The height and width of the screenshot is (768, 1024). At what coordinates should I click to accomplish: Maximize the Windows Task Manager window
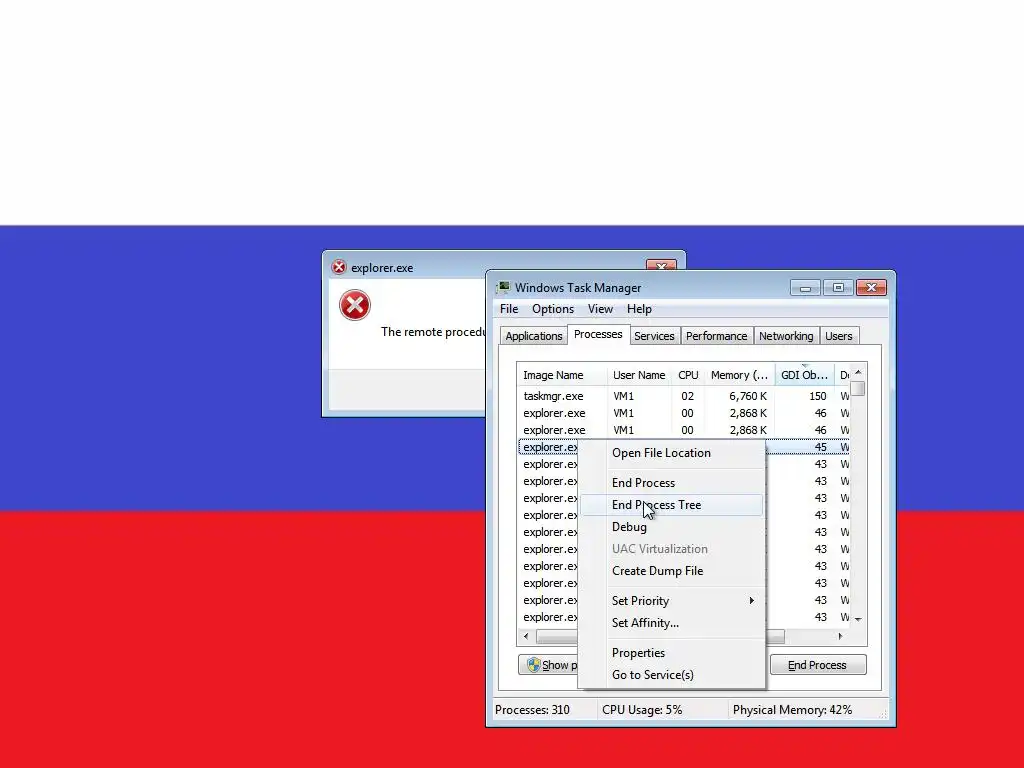coord(838,287)
